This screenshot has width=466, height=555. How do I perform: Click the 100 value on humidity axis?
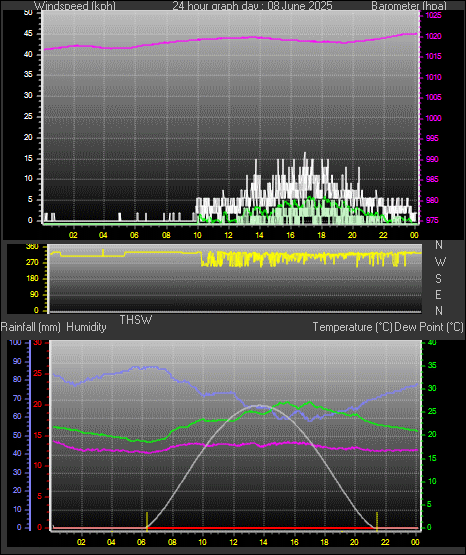[x=15, y=342]
